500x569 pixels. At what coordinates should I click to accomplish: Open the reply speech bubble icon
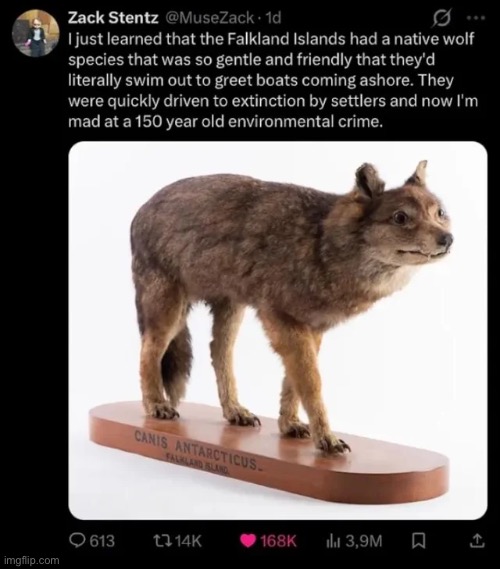[77, 541]
